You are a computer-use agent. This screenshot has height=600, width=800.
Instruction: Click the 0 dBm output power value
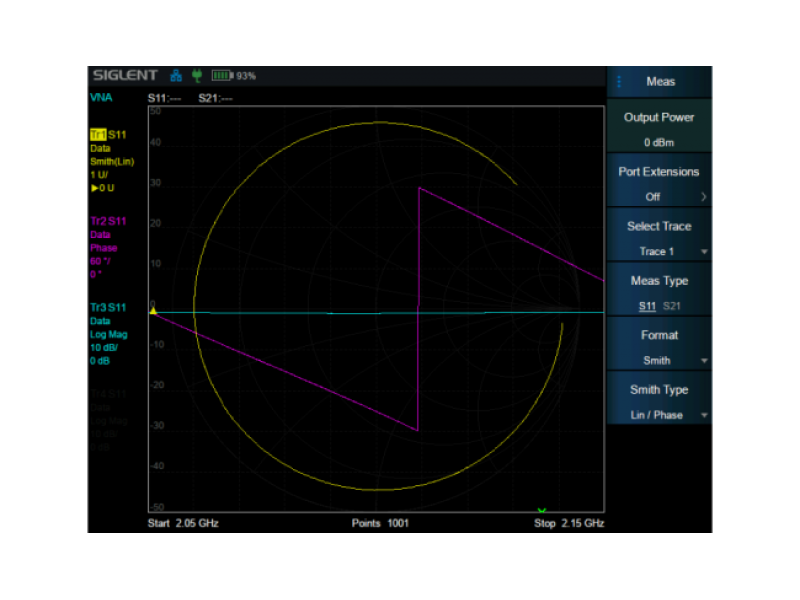[659, 142]
